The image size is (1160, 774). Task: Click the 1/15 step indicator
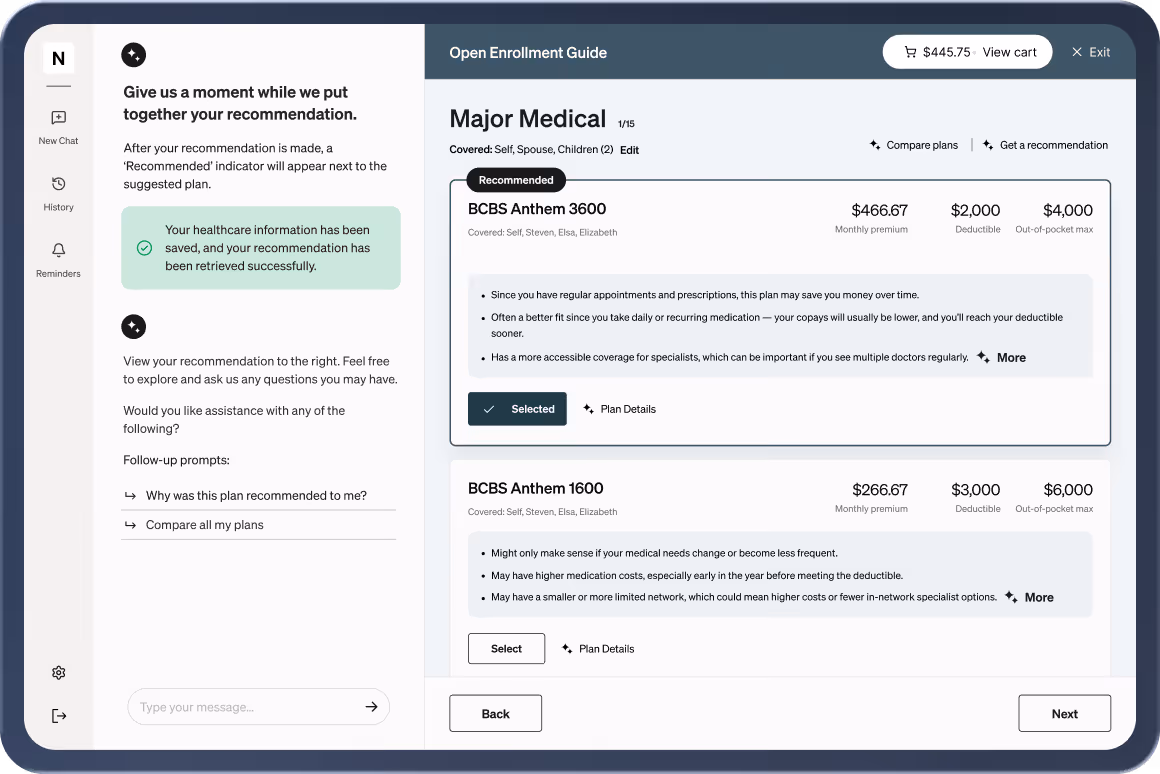point(626,124)
